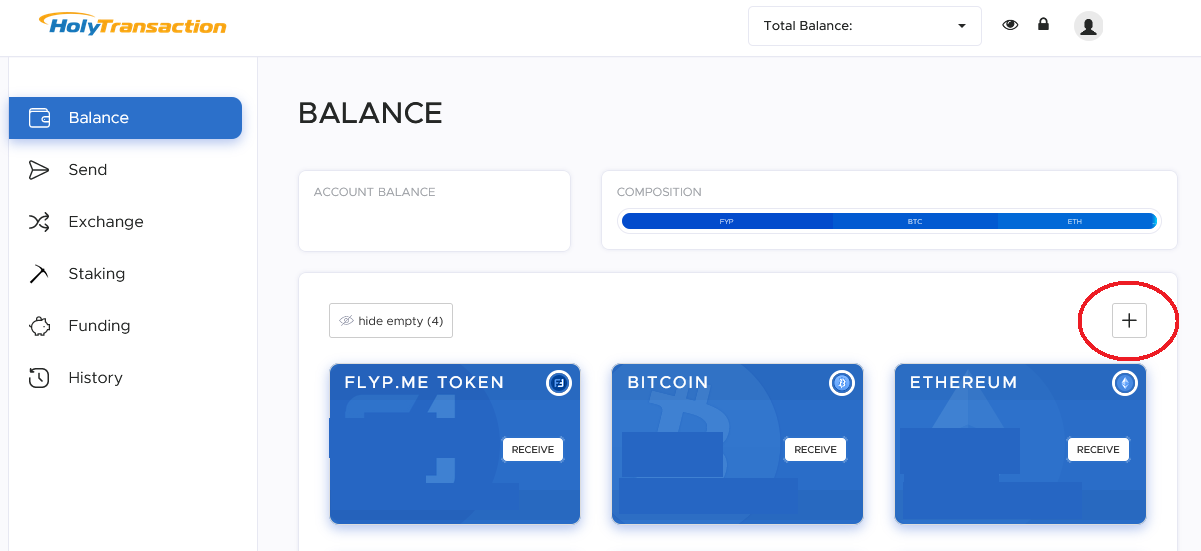Click the Staking pickaxe icon
1201x551 pixels.
(39, 274)
